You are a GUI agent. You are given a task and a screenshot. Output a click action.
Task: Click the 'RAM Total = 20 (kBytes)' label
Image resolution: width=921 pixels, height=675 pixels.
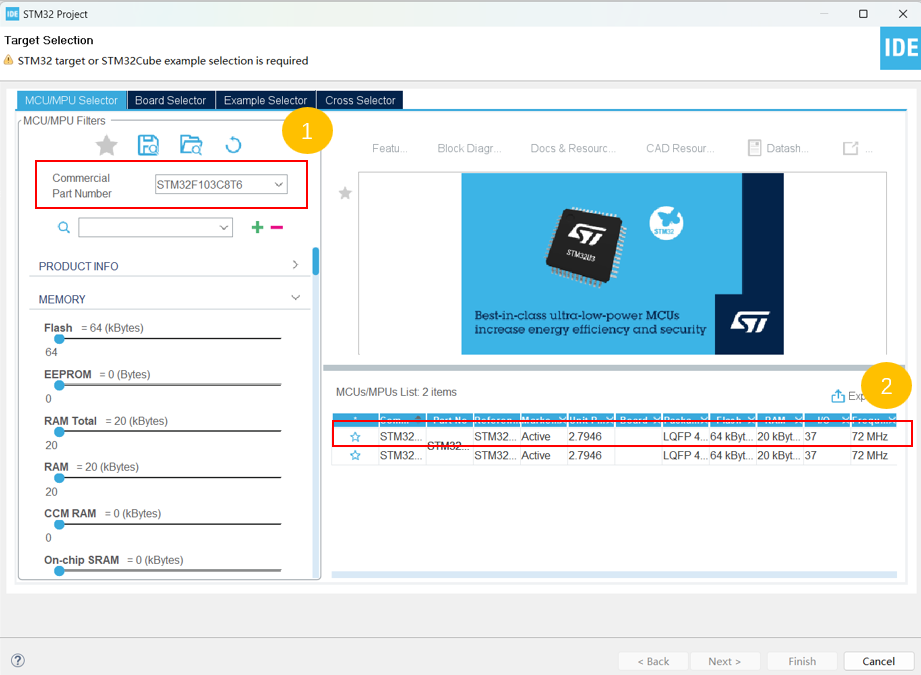106,421
